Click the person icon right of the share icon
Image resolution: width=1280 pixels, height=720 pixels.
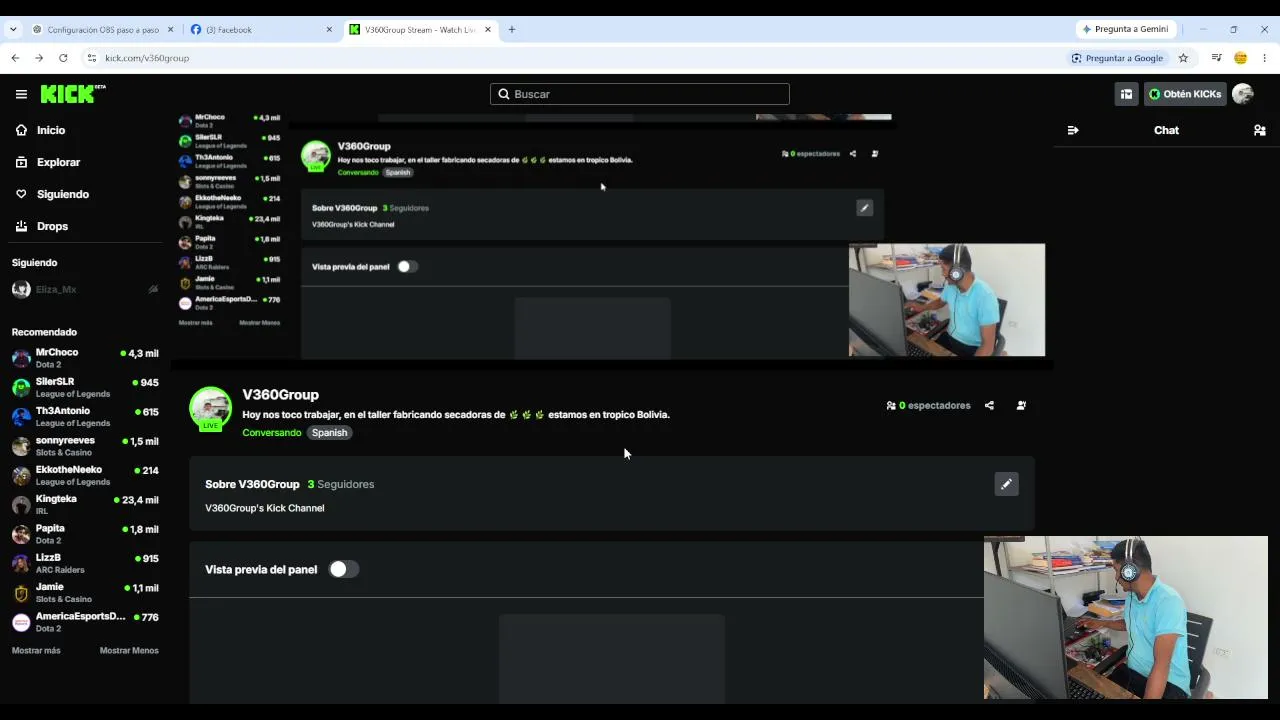coord(1021,405)
